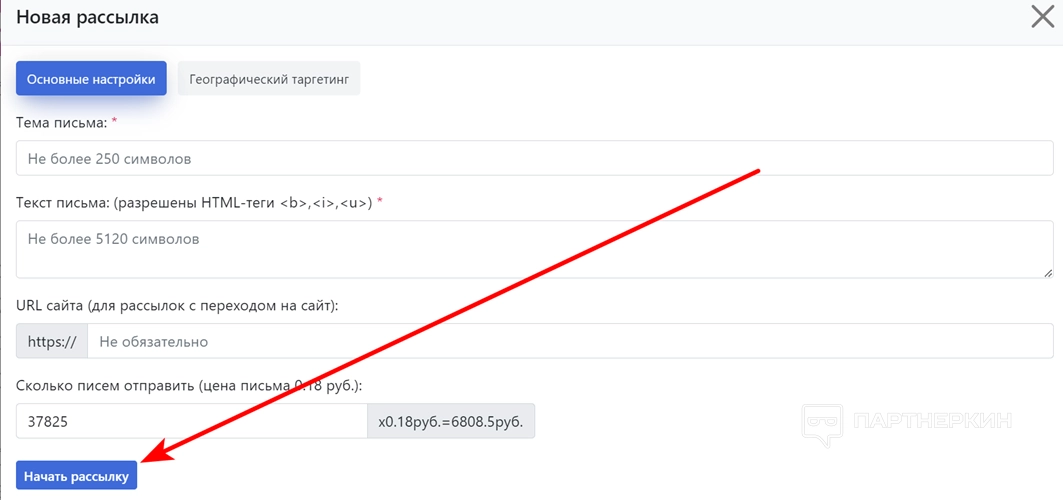This screenshot has width=1063, height=500.
Task: Click into the Текст письма text area
Action: (535, 249)
